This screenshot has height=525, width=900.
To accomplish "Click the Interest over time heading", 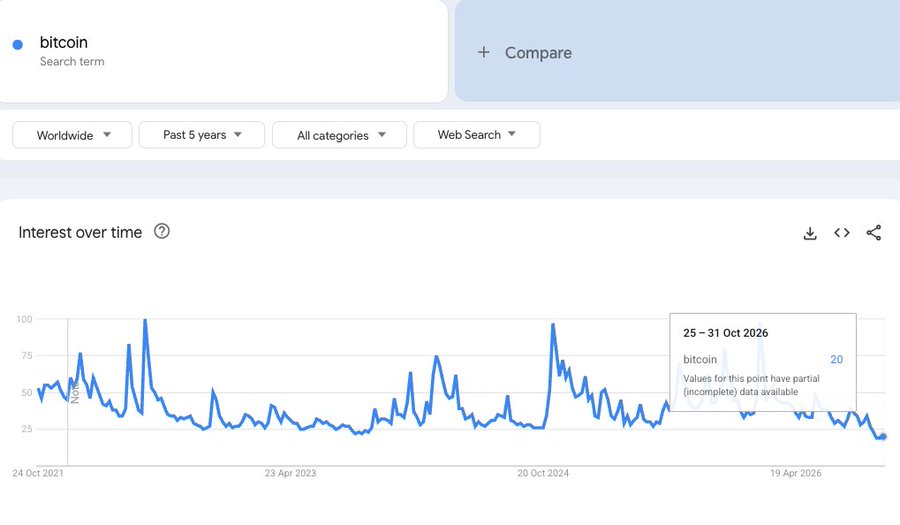I will [x=80, y=232].
